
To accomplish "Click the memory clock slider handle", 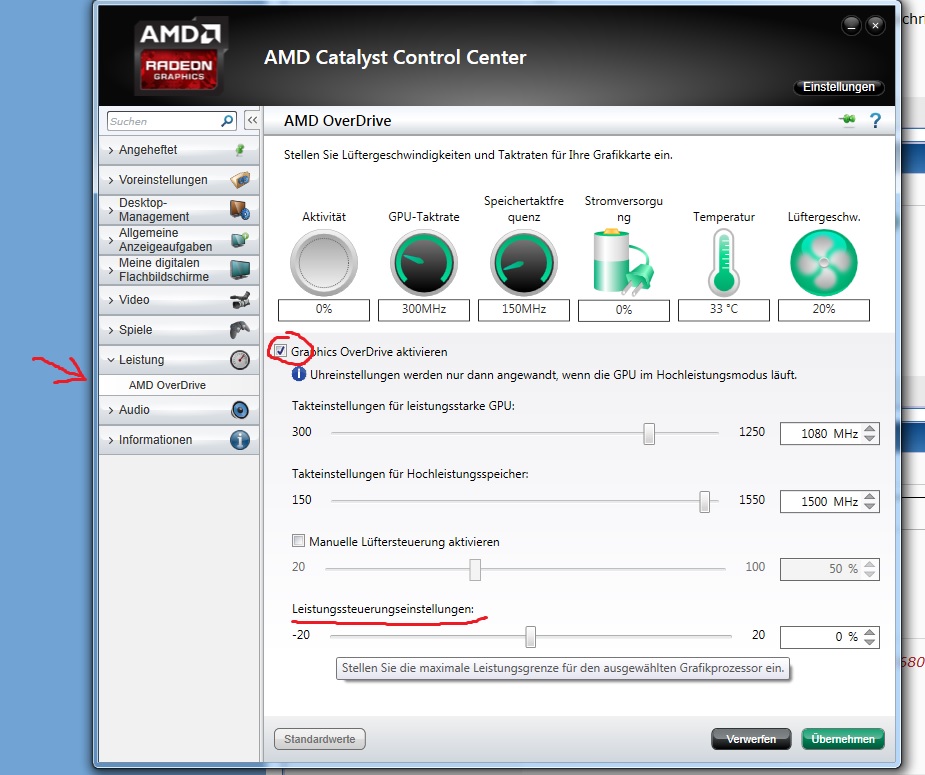I will pyautogui.click(x=704, y=501).
